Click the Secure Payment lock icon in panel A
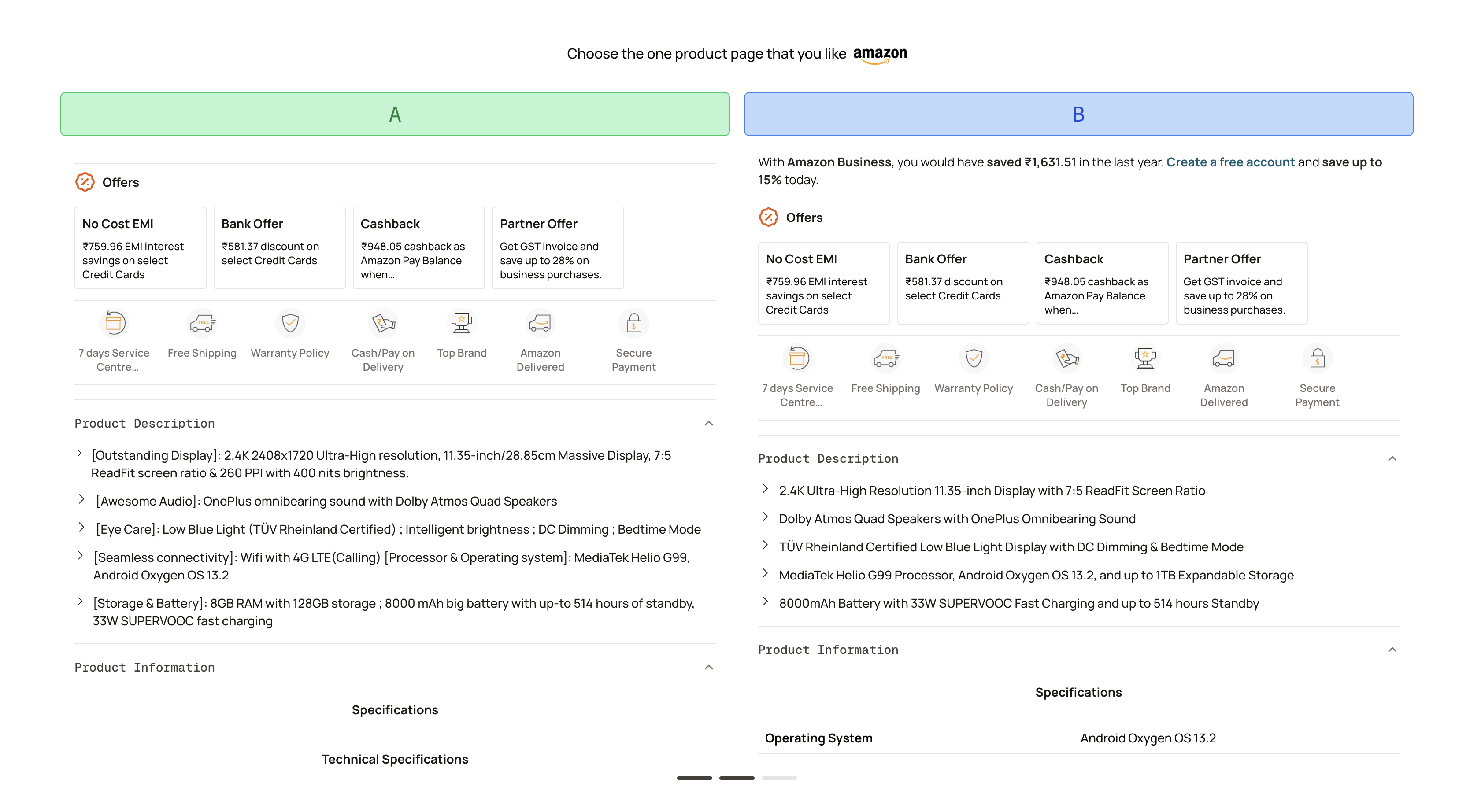 tap(633, 324)
